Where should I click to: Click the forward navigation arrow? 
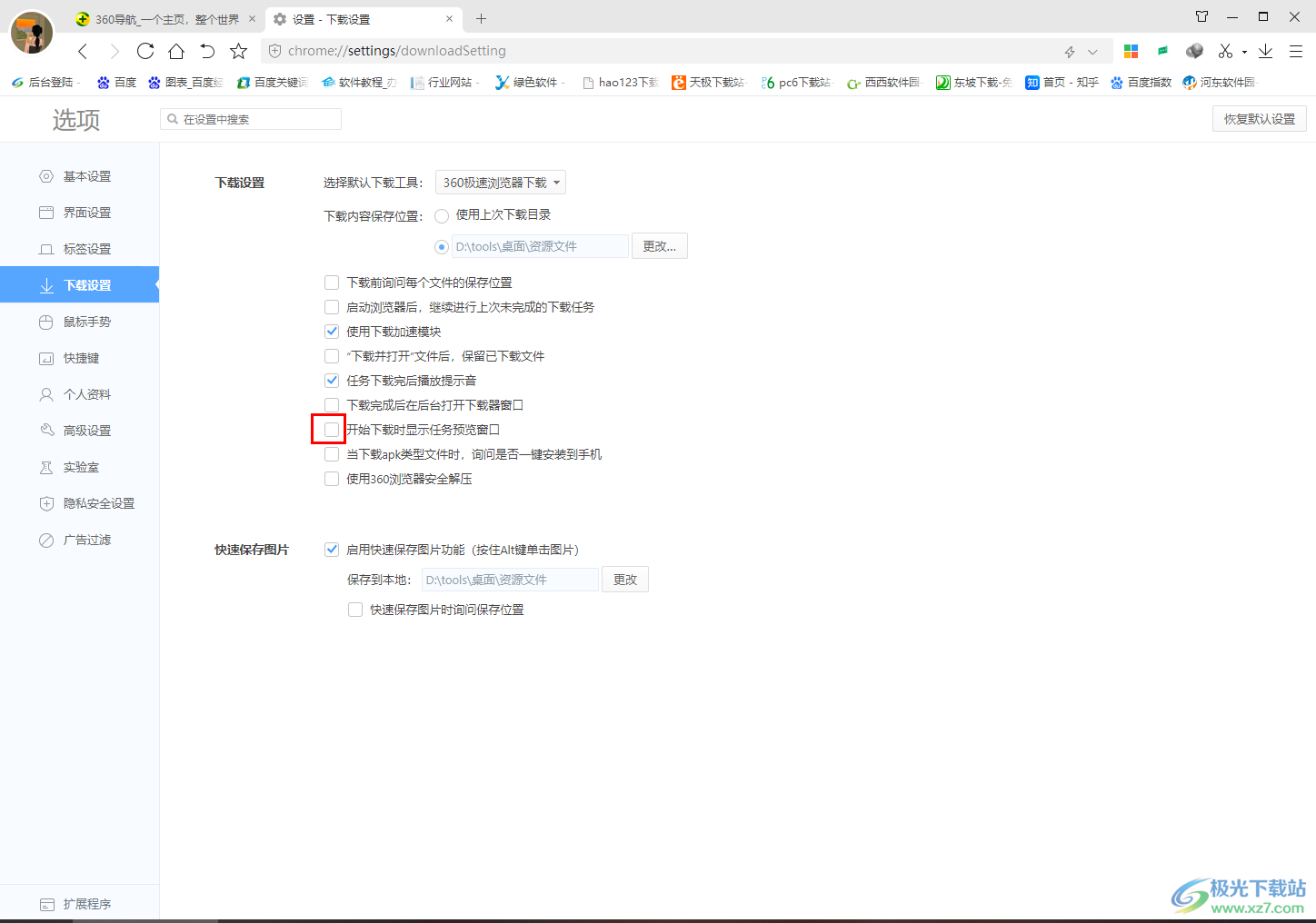click(115, 51)
